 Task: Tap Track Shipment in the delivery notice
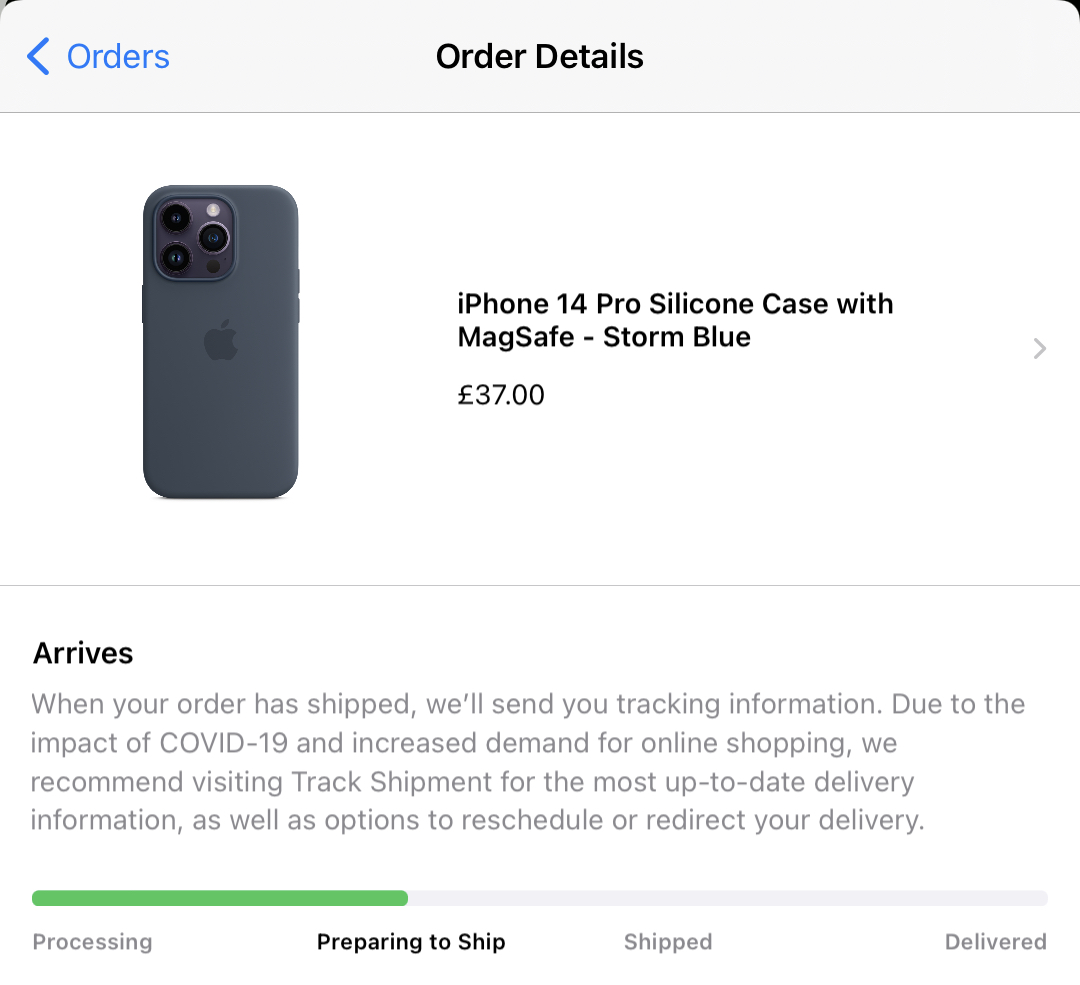click(x=392, y=781)
